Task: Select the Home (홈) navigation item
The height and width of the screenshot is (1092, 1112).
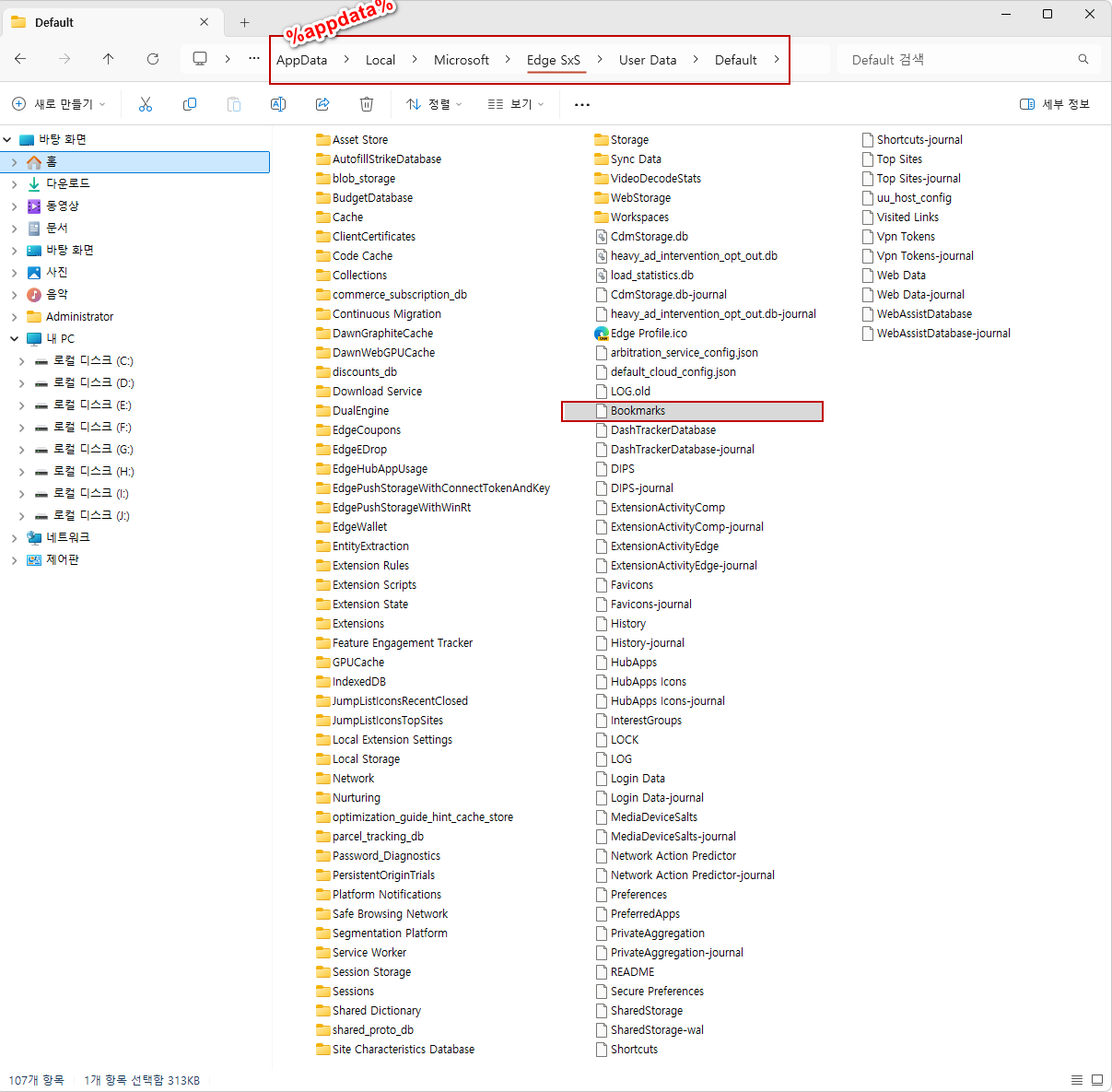Action: pos(135,162)
